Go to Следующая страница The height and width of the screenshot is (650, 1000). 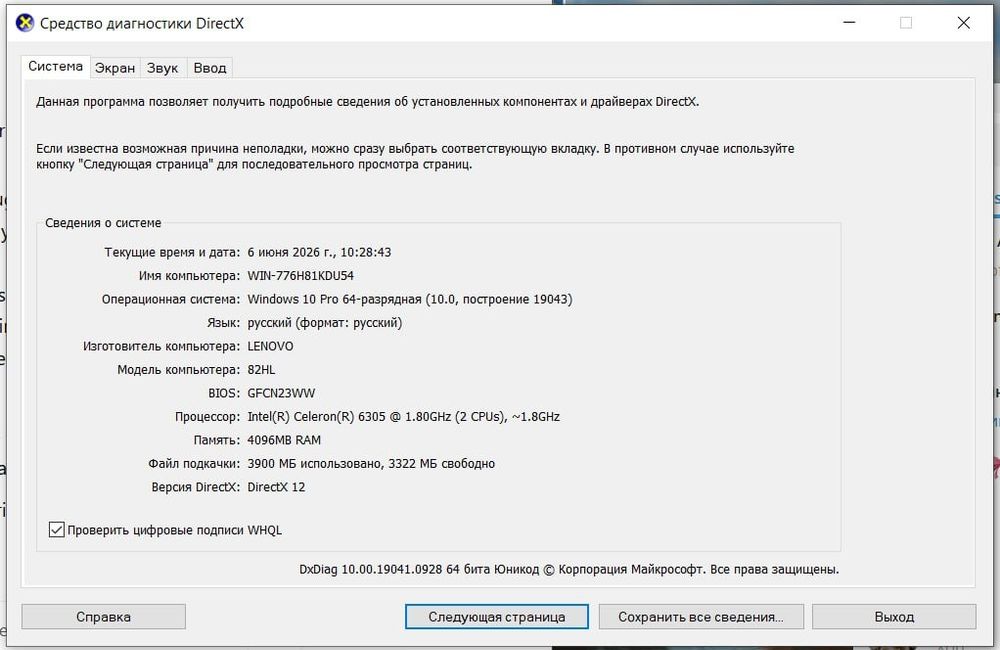click(496, 617)
